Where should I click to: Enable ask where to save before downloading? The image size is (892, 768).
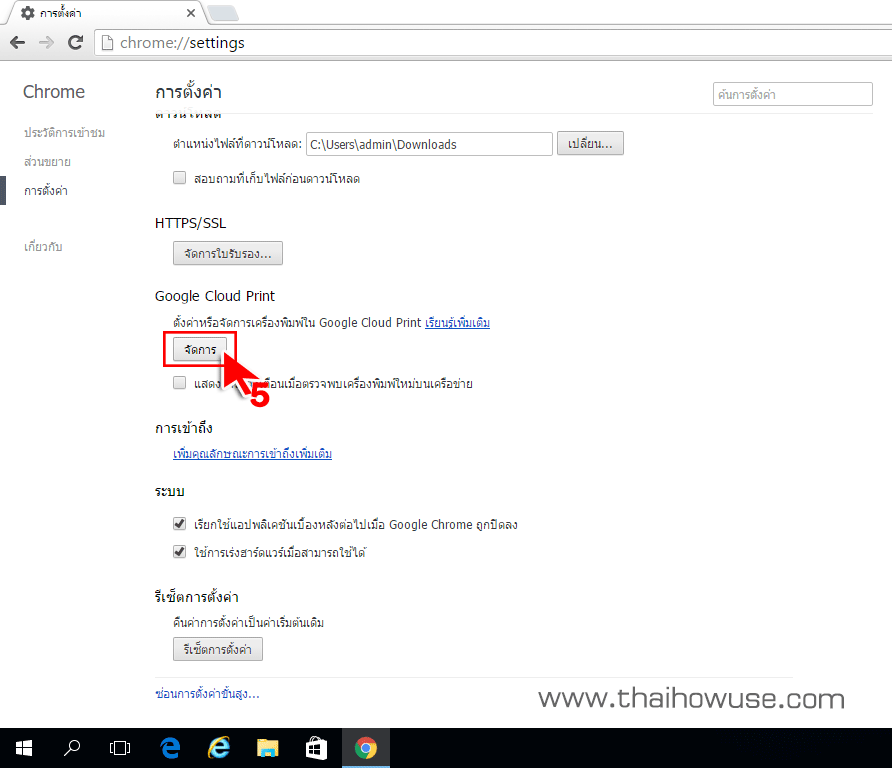[179, 178]
